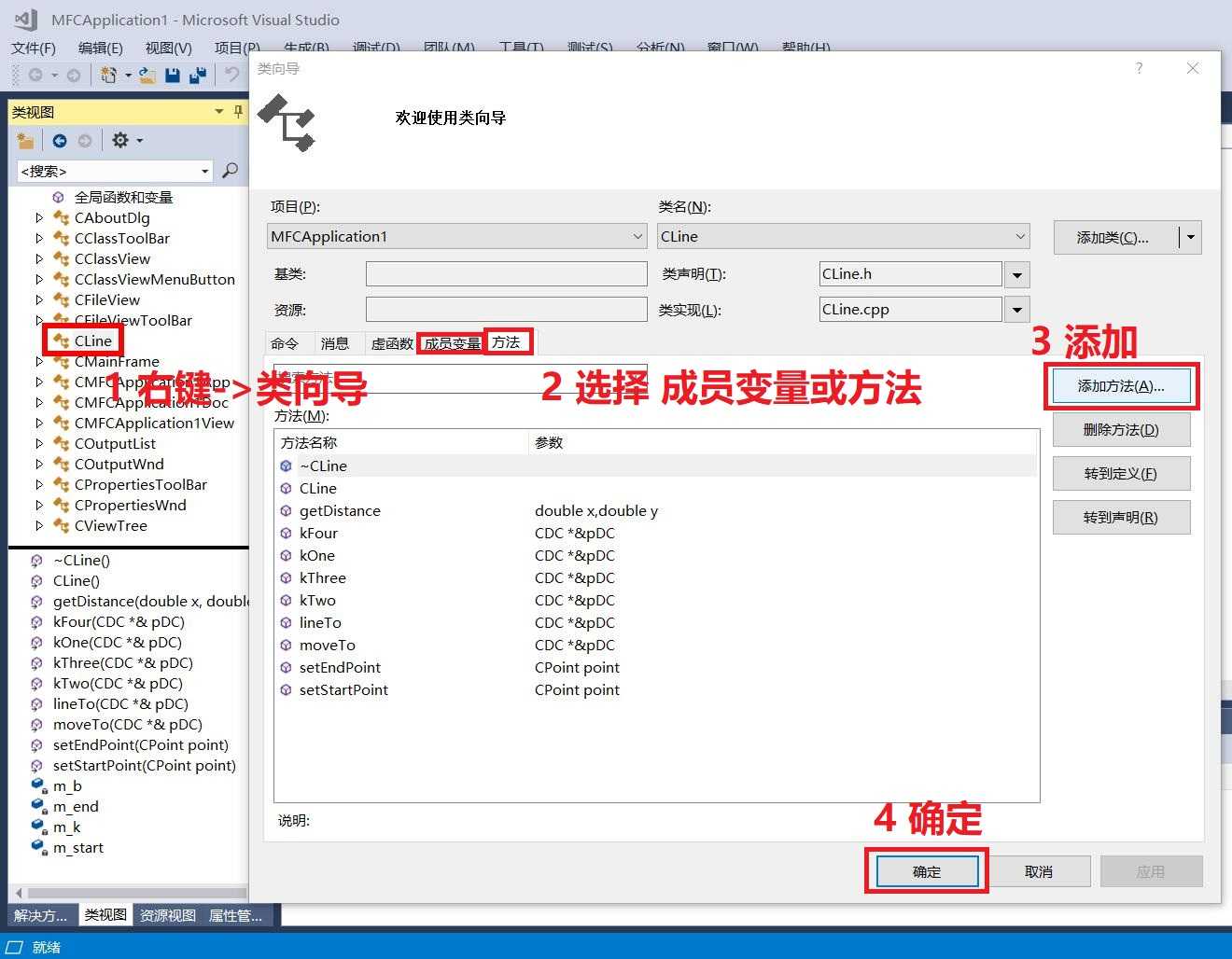Click the CAboutDlg class icon

pos(61,217)
